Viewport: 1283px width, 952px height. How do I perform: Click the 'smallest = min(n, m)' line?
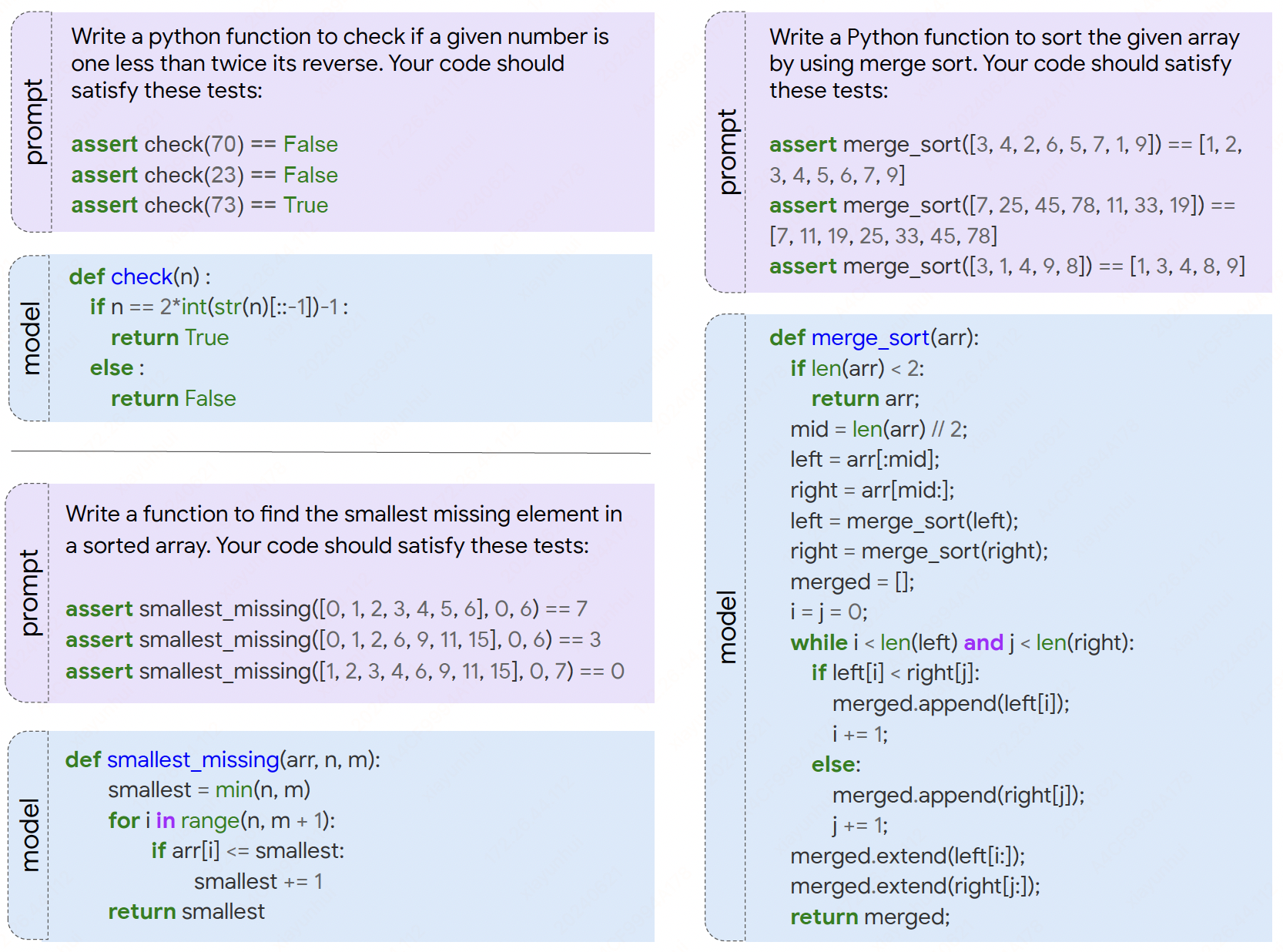(209, 790)
